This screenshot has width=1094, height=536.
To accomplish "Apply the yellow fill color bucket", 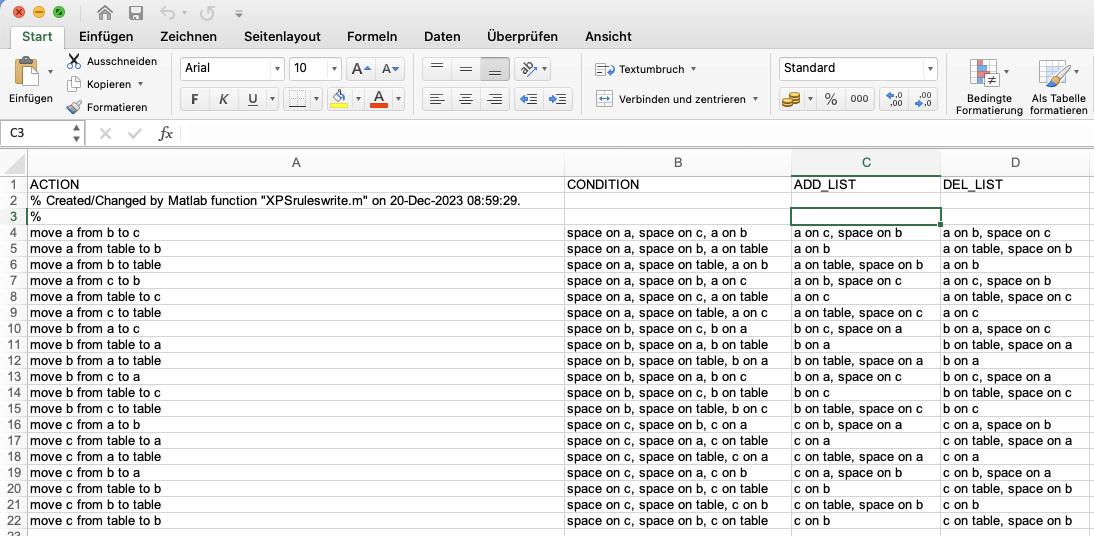I will pos(338,99).
